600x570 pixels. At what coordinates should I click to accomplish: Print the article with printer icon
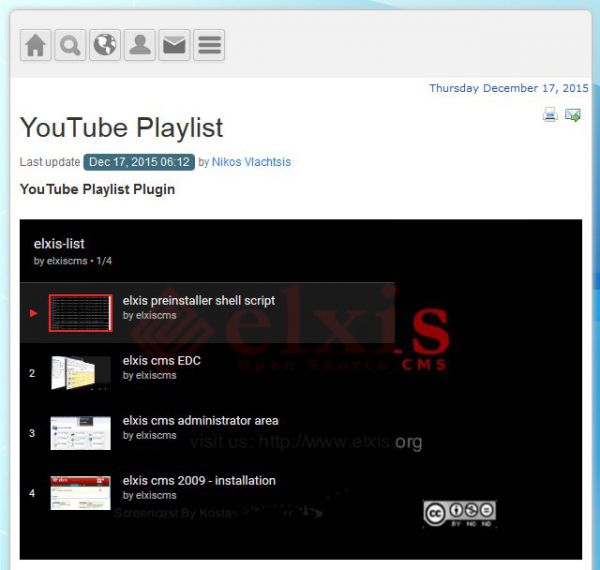pos(550,114)
